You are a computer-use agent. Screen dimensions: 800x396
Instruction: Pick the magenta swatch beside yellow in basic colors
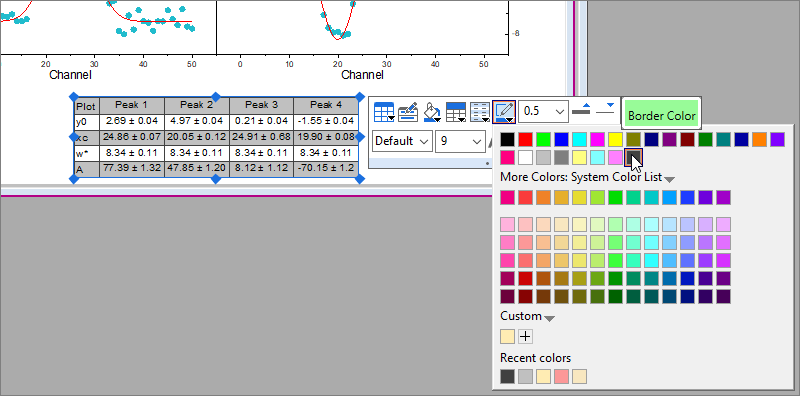(597, 139)
